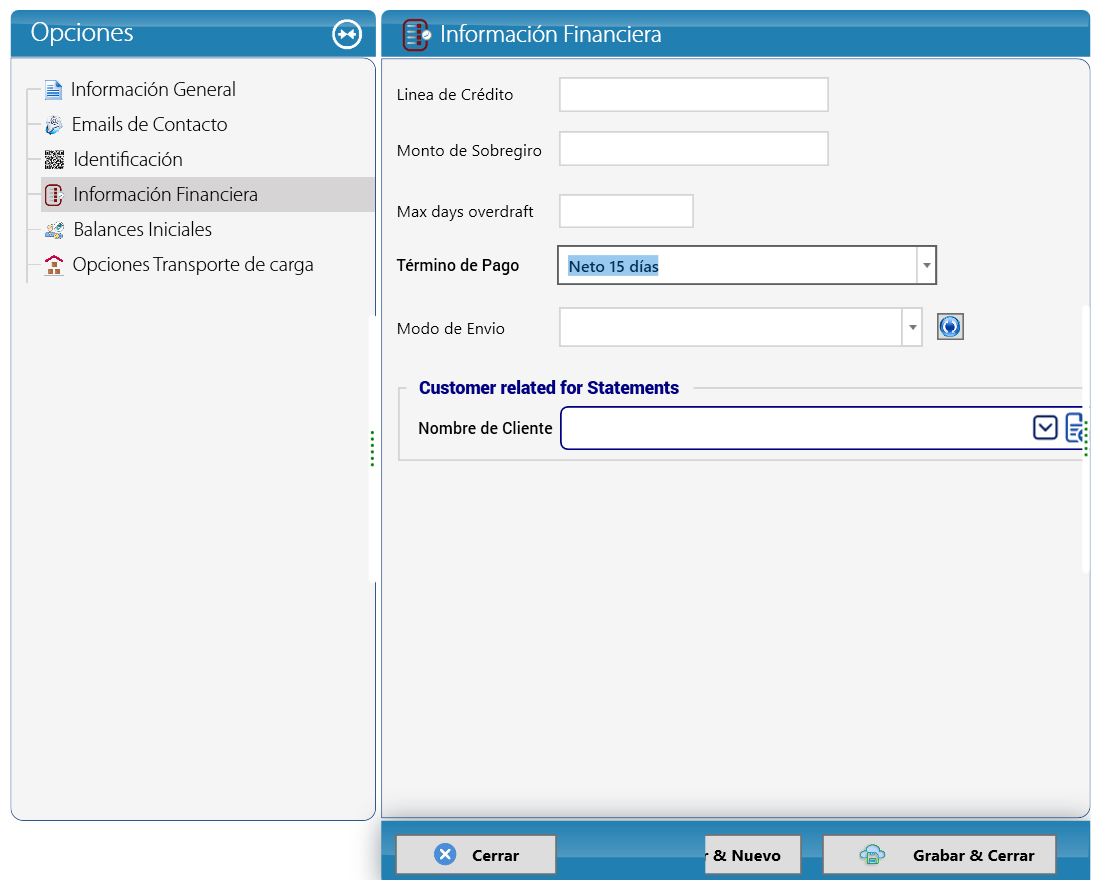This screenshot has width=1110, height=880.
Task: Focus the Linea de Crédito input field
Action: (x=694, y=95)
